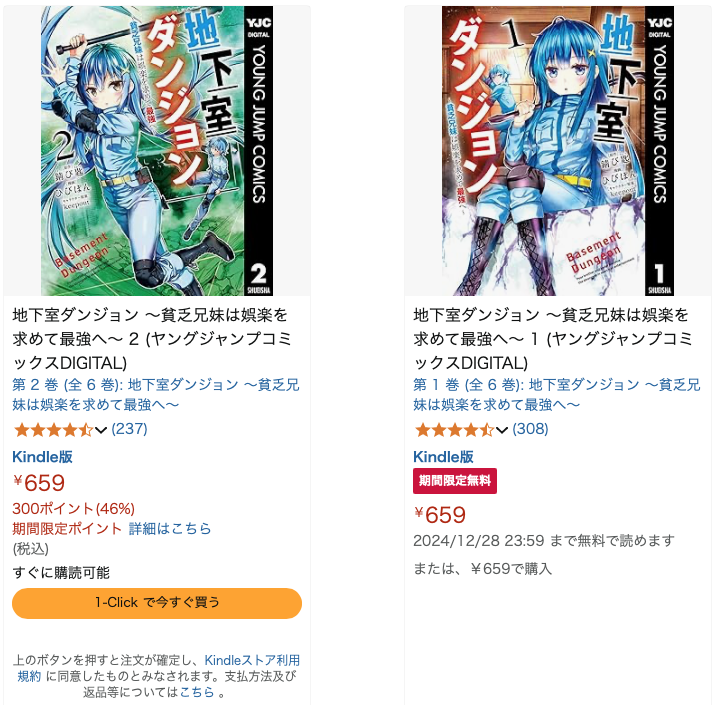Open the 第 2 巻 series link

pyautogui.click(x=156, y=394)
